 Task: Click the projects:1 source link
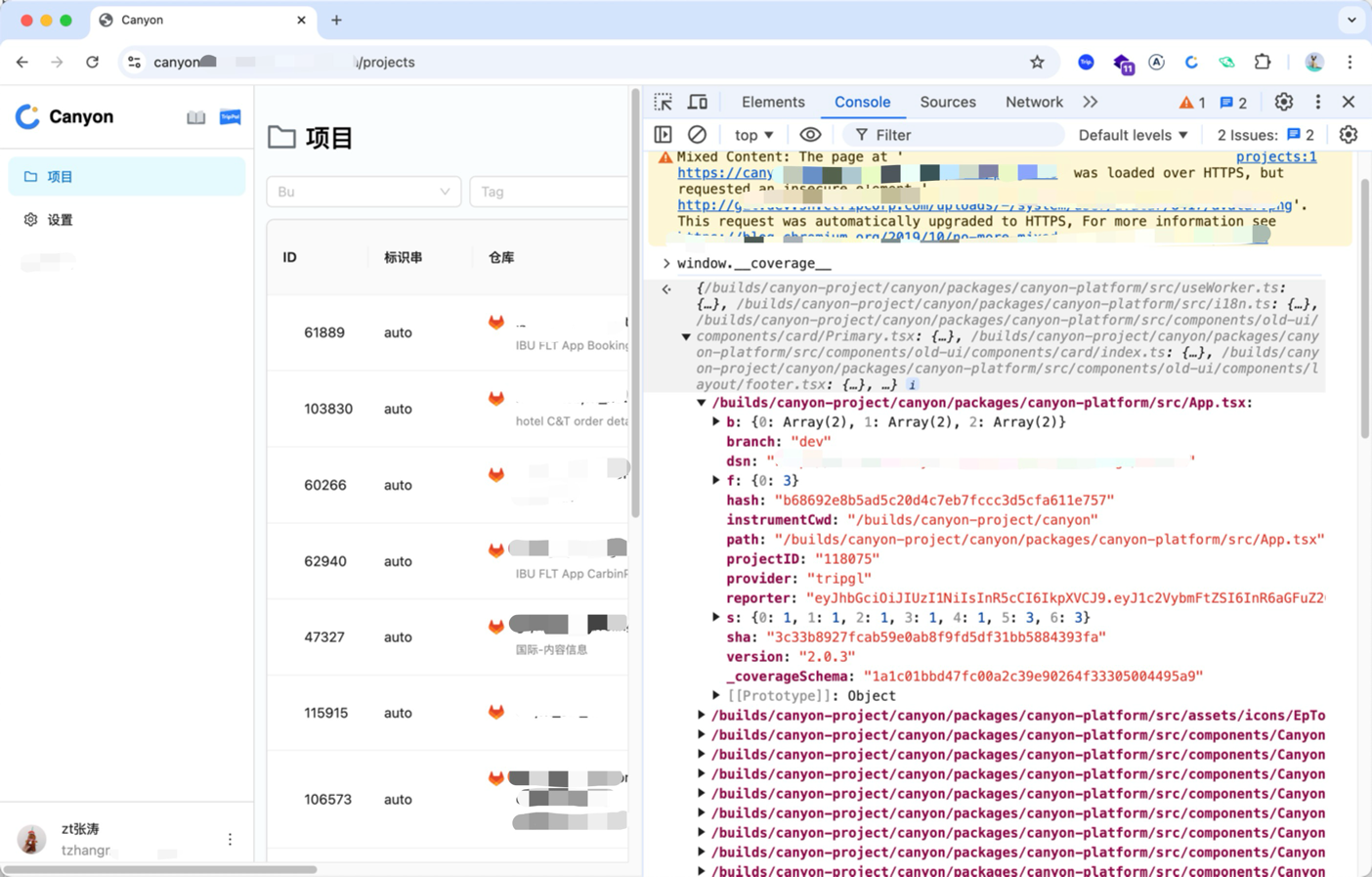coord(1275,156)
